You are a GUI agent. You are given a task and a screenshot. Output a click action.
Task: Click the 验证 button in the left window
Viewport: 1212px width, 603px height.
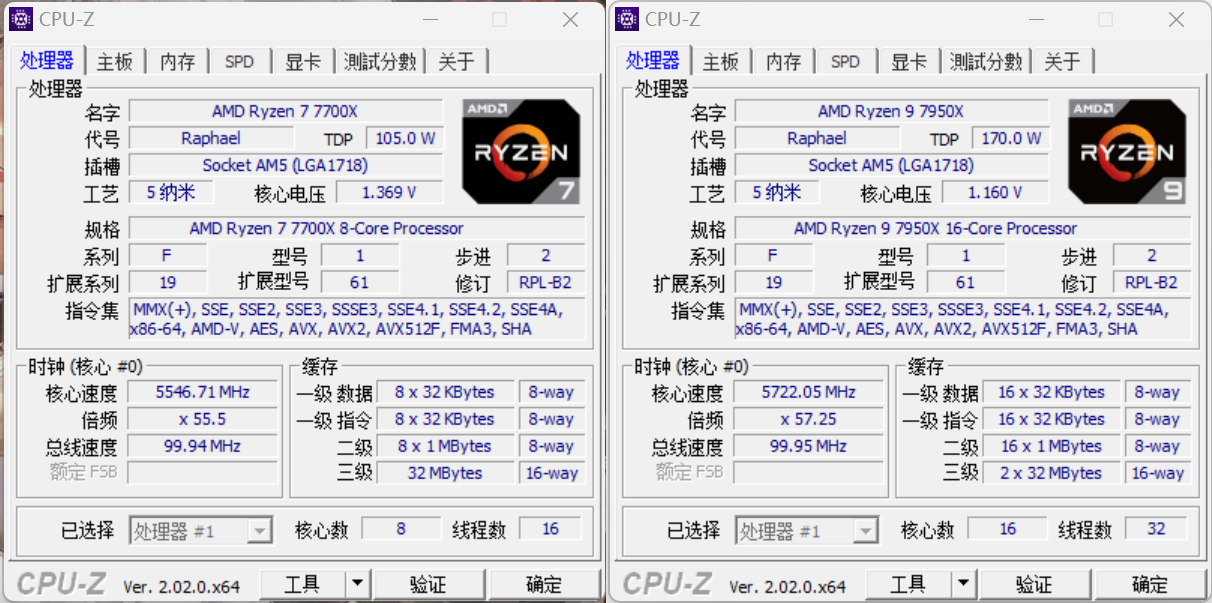click(429, 583)
